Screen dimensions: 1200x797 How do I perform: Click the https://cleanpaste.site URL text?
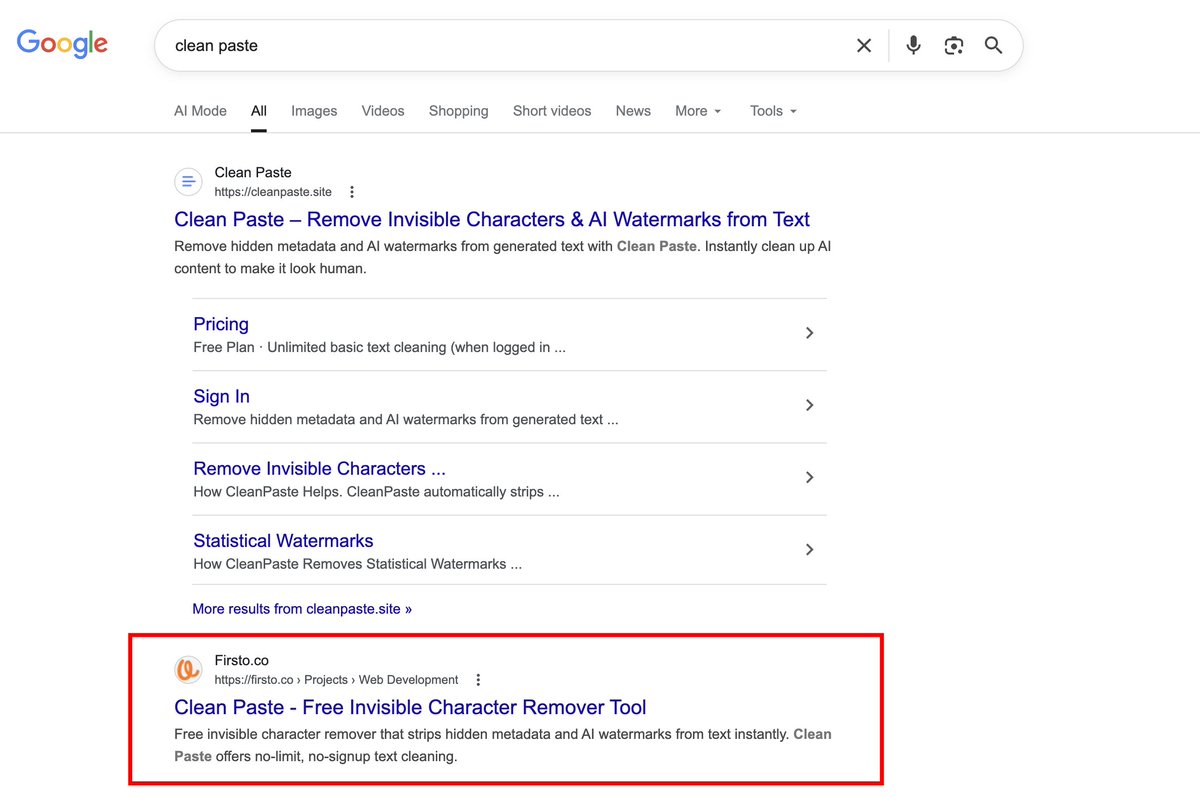coord(273,192)
